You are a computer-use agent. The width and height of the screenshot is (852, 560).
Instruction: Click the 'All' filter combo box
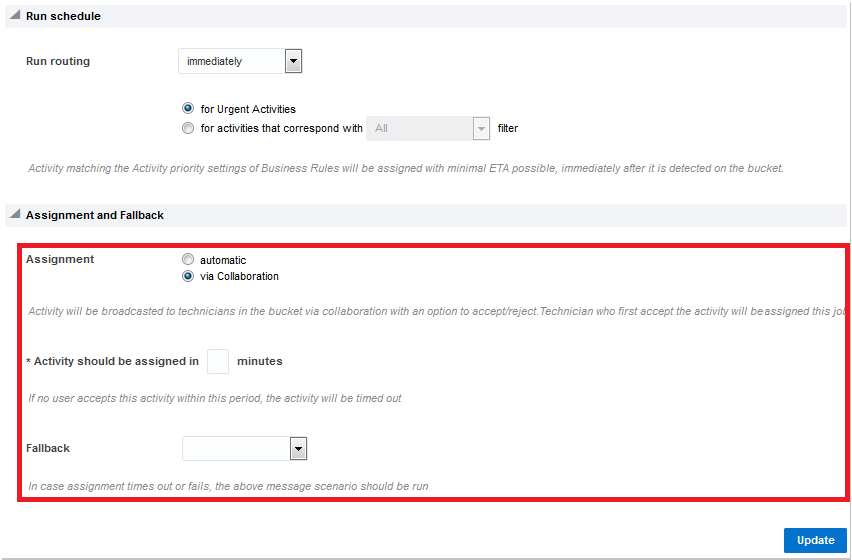tap(419, 128)
